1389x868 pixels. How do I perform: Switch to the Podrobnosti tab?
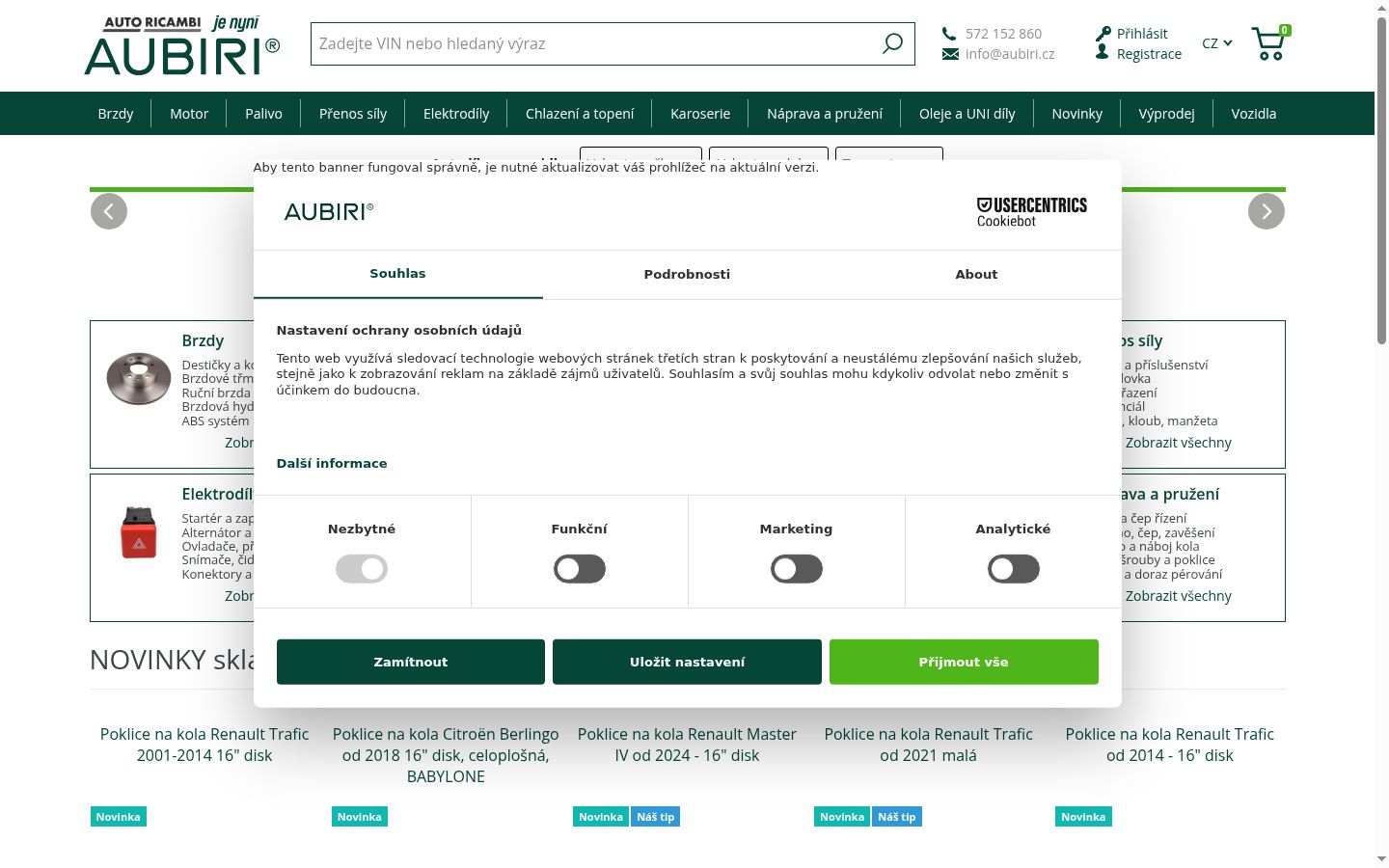click(x=688, y=274)
